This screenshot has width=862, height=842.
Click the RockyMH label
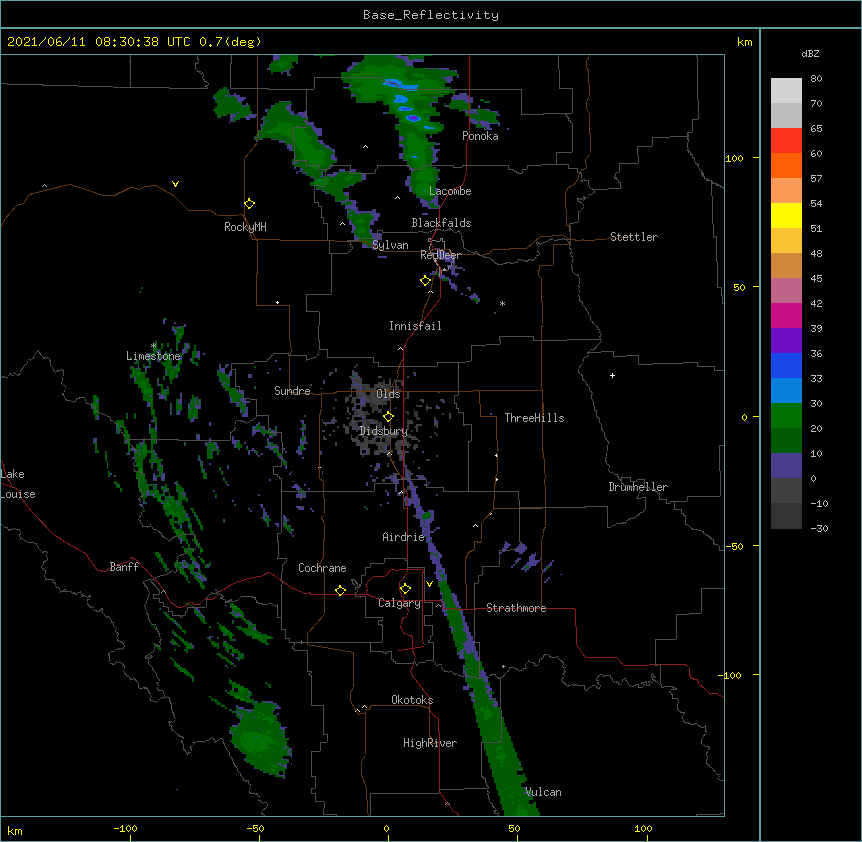[245, 227]
